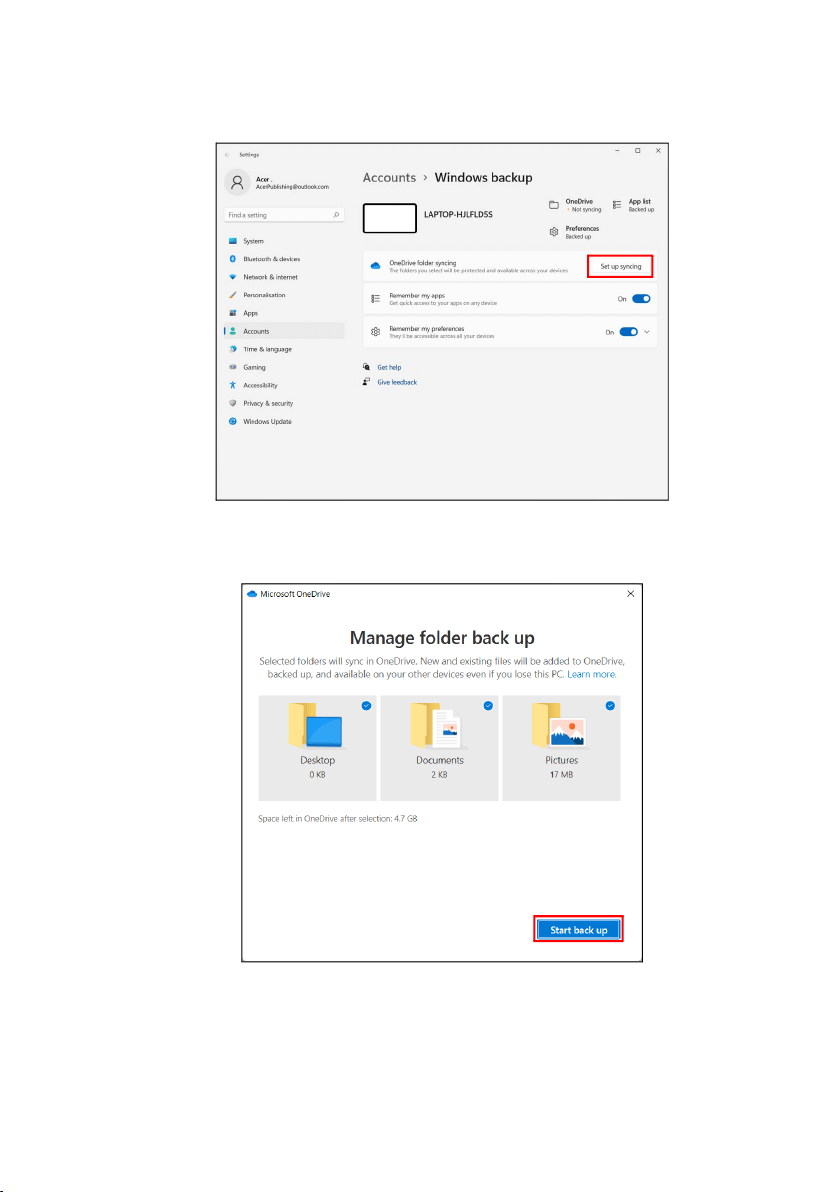Click the Microsoft OneDrive cloud title icon
This screenshot has width=840, height=1192.
252,594
